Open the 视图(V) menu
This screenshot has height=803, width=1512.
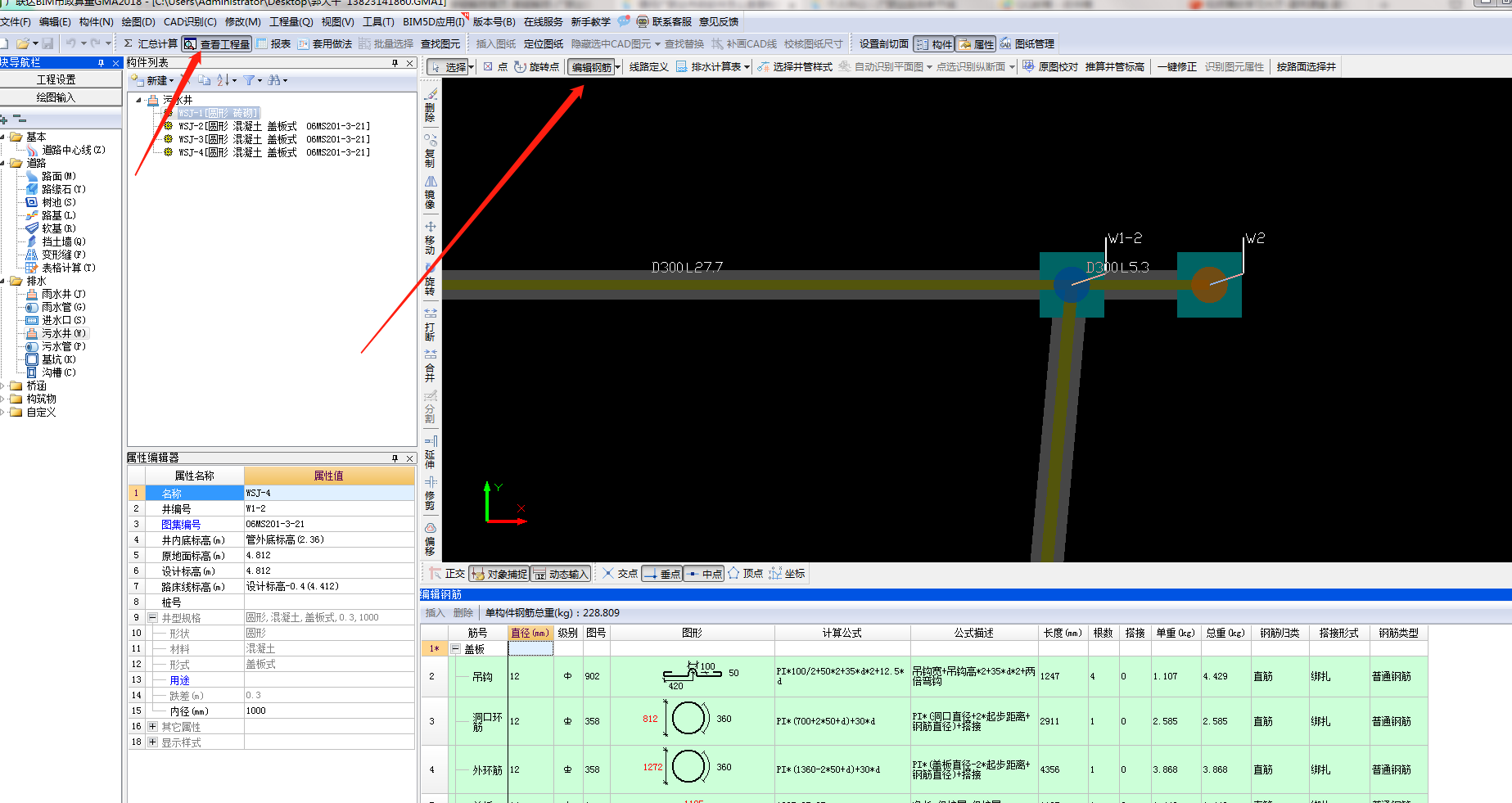coord(338,22)
